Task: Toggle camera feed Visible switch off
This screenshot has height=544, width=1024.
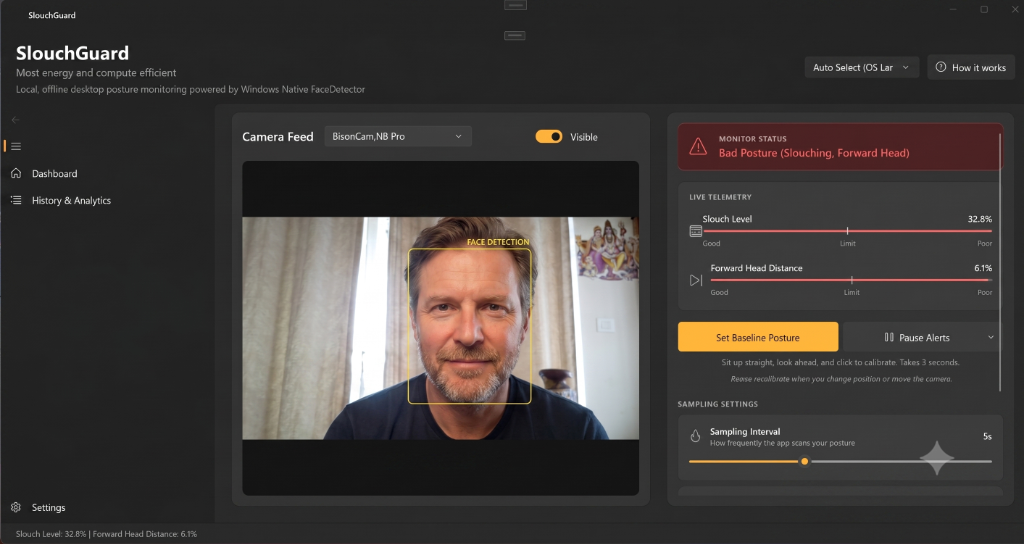Action: (549, 136)
